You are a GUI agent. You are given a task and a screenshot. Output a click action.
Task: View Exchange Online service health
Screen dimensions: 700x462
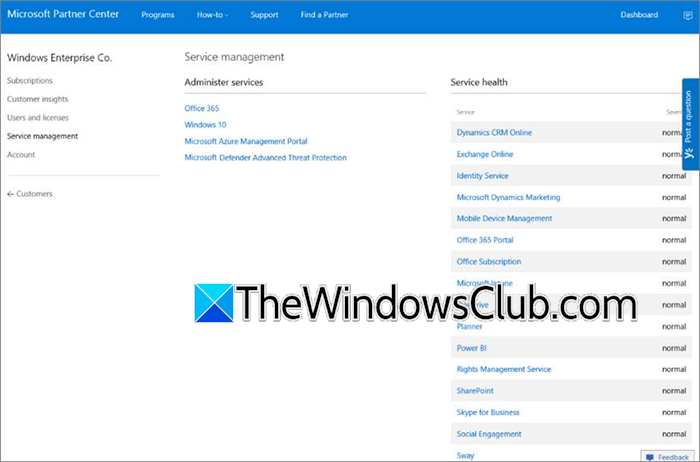point(485,154)
